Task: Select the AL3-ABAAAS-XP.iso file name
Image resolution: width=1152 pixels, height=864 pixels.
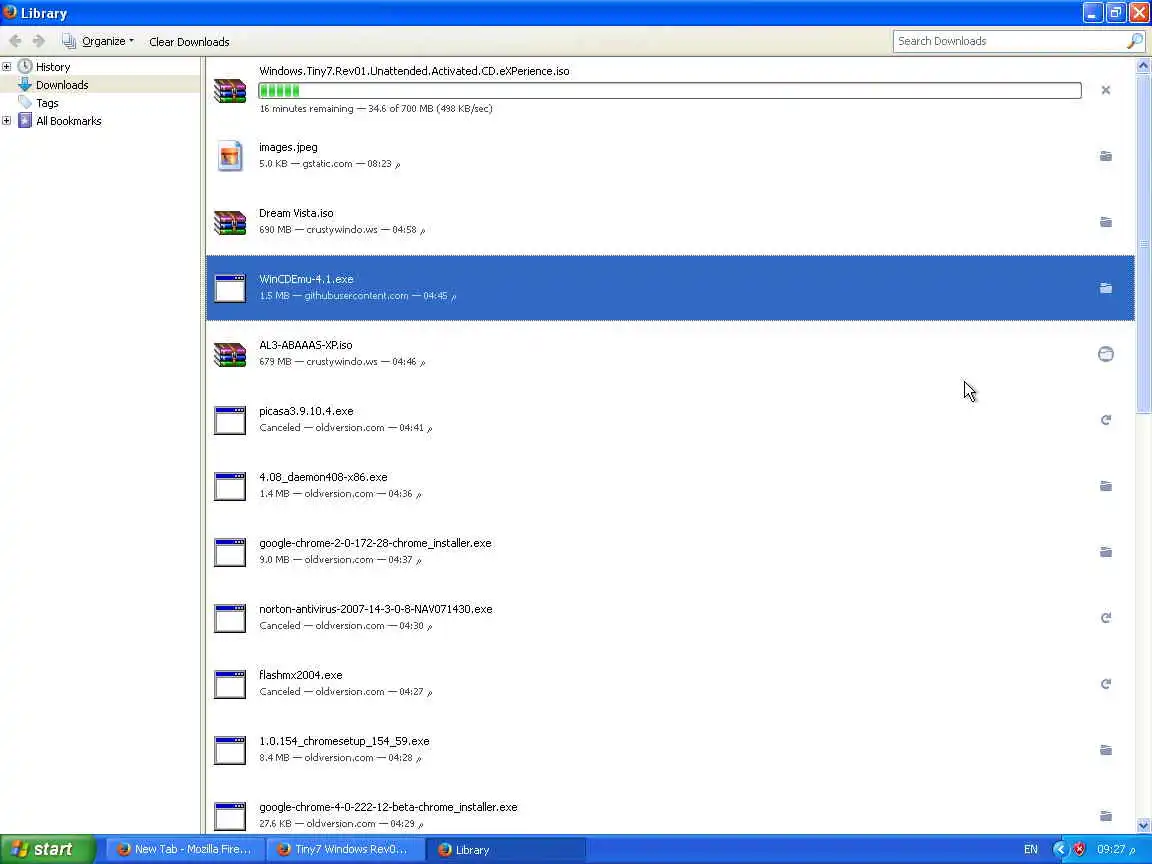Action: pyautogui.click(x=306, y=345)
